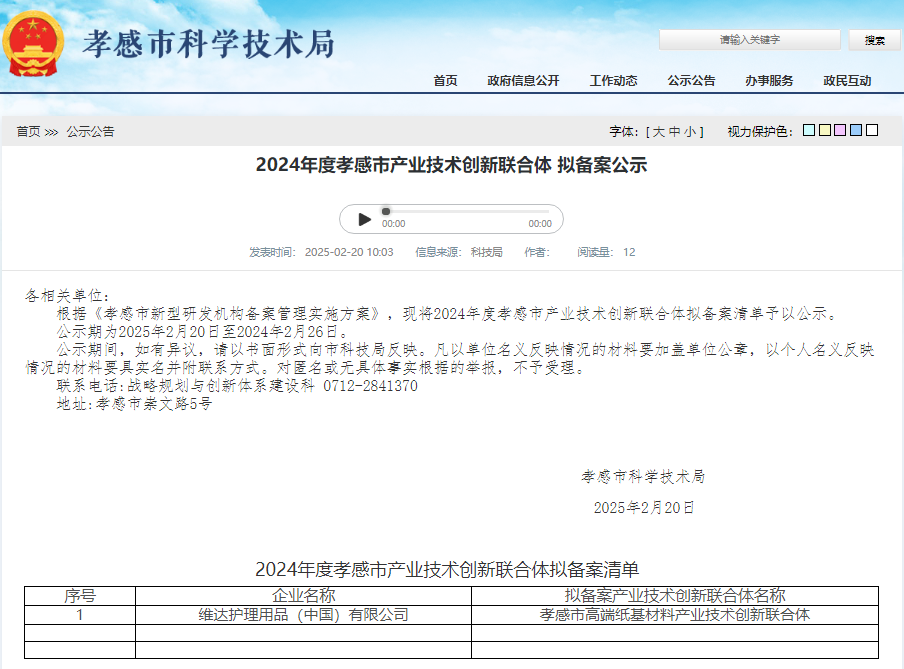904x669 pixels.
Task: Open the 公示公告 navigation tab
Action: pos(691,81)
